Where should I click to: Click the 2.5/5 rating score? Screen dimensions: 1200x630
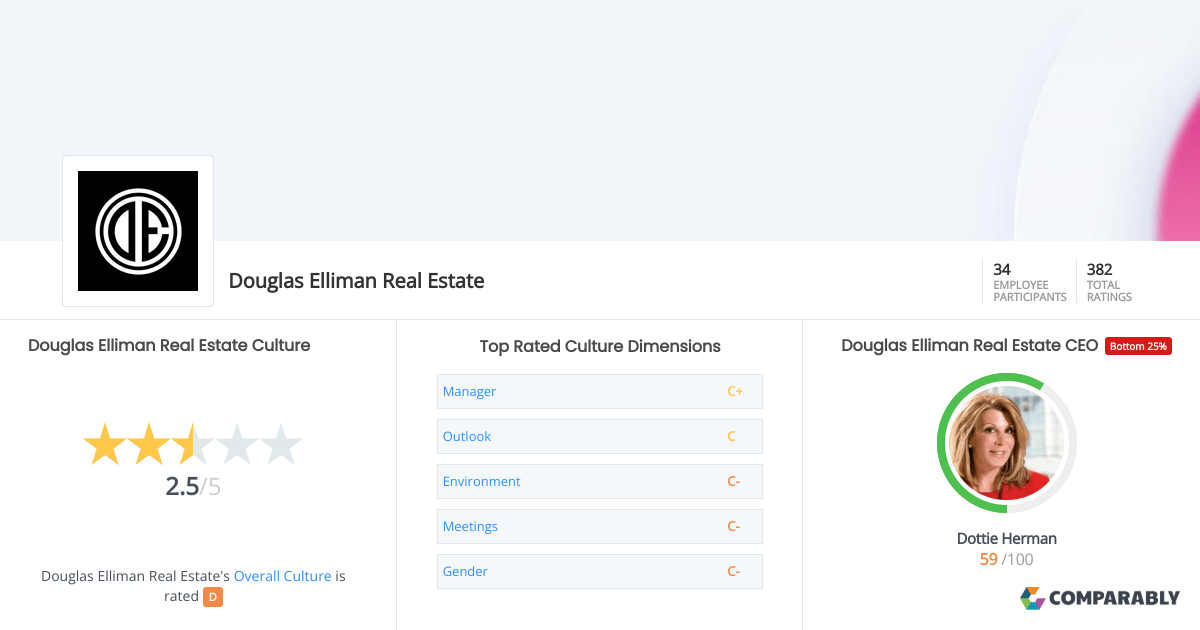[x=193, y=487]
